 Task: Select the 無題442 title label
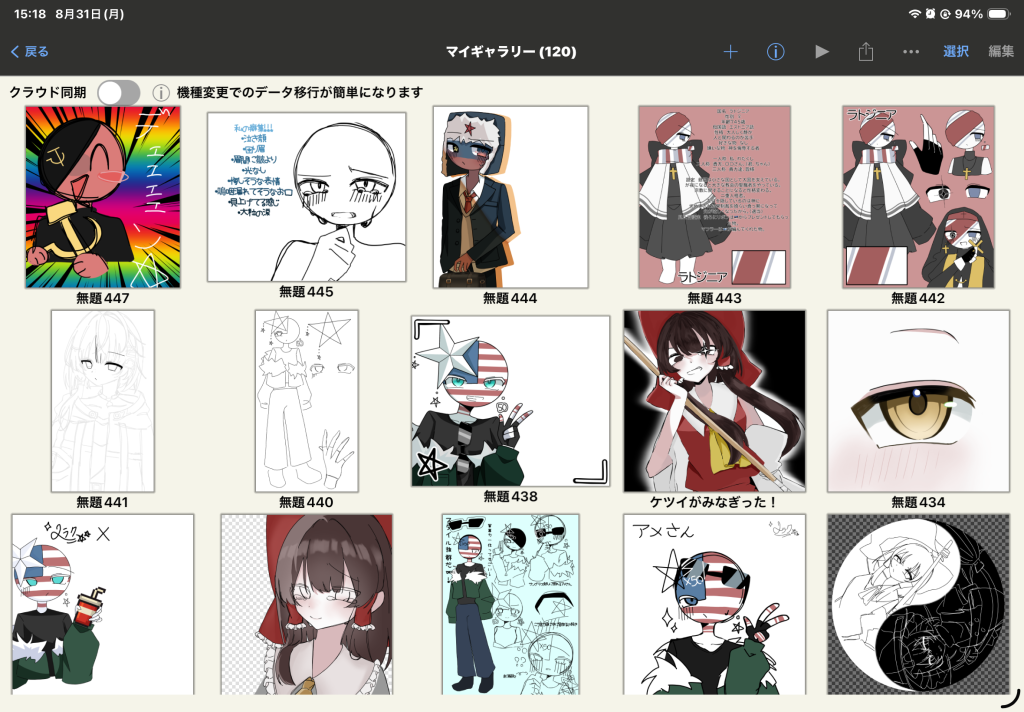pyautogui.click(x=918, y=299)
